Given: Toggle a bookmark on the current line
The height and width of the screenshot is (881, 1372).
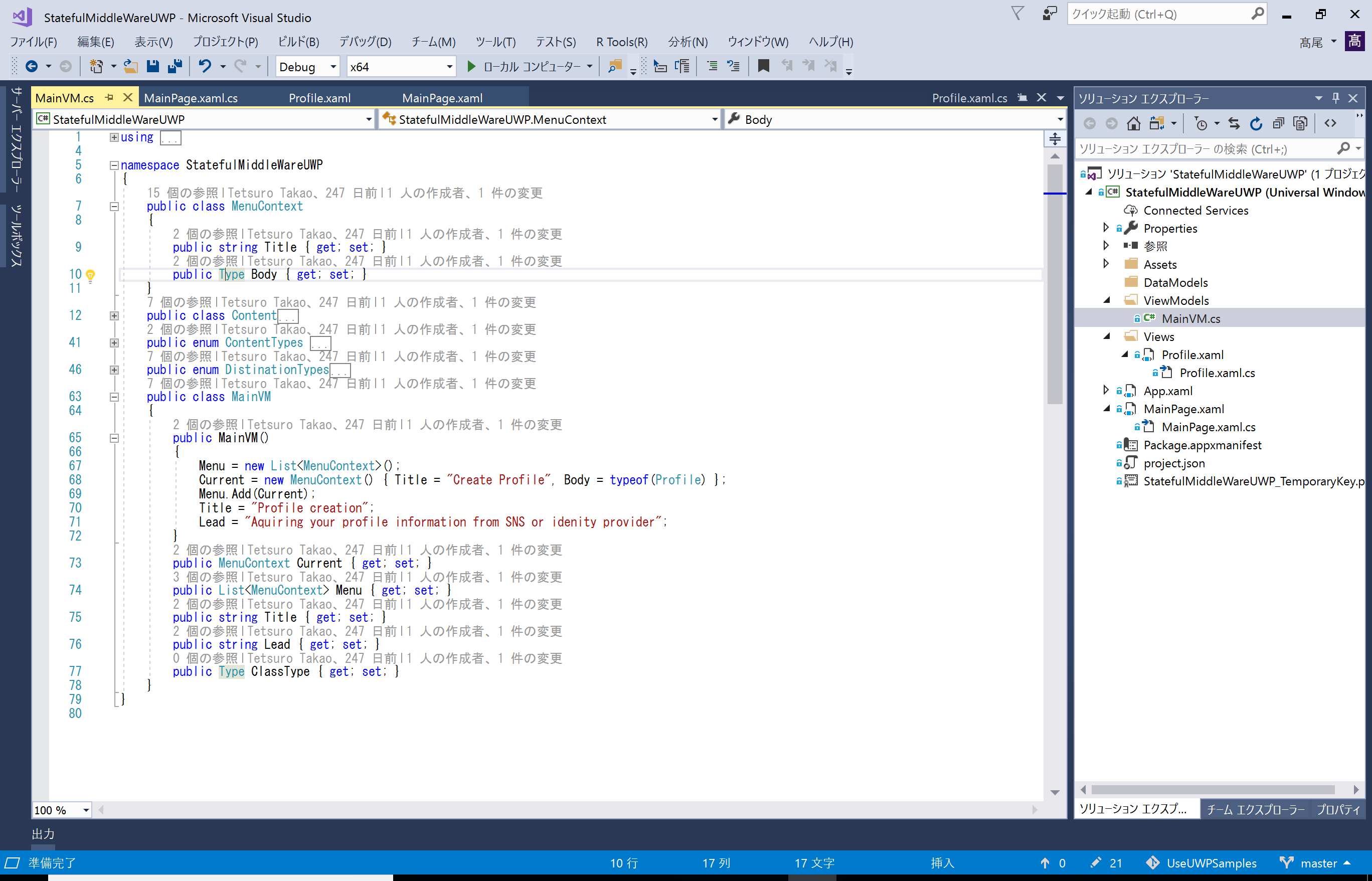Looking at the screenshot, I should (763, 66).
